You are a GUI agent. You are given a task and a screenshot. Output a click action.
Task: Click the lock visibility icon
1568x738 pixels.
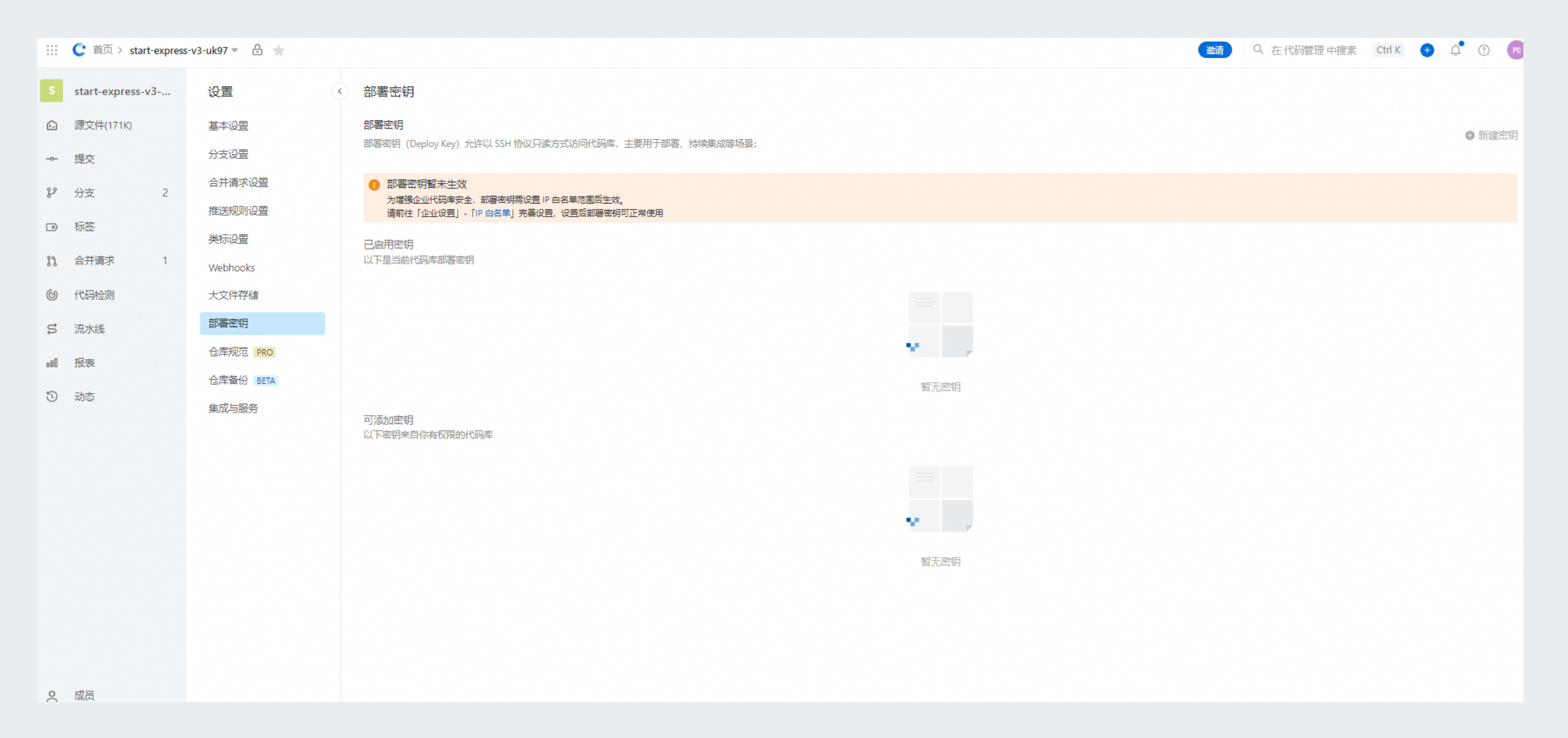(x=258, y=50)
